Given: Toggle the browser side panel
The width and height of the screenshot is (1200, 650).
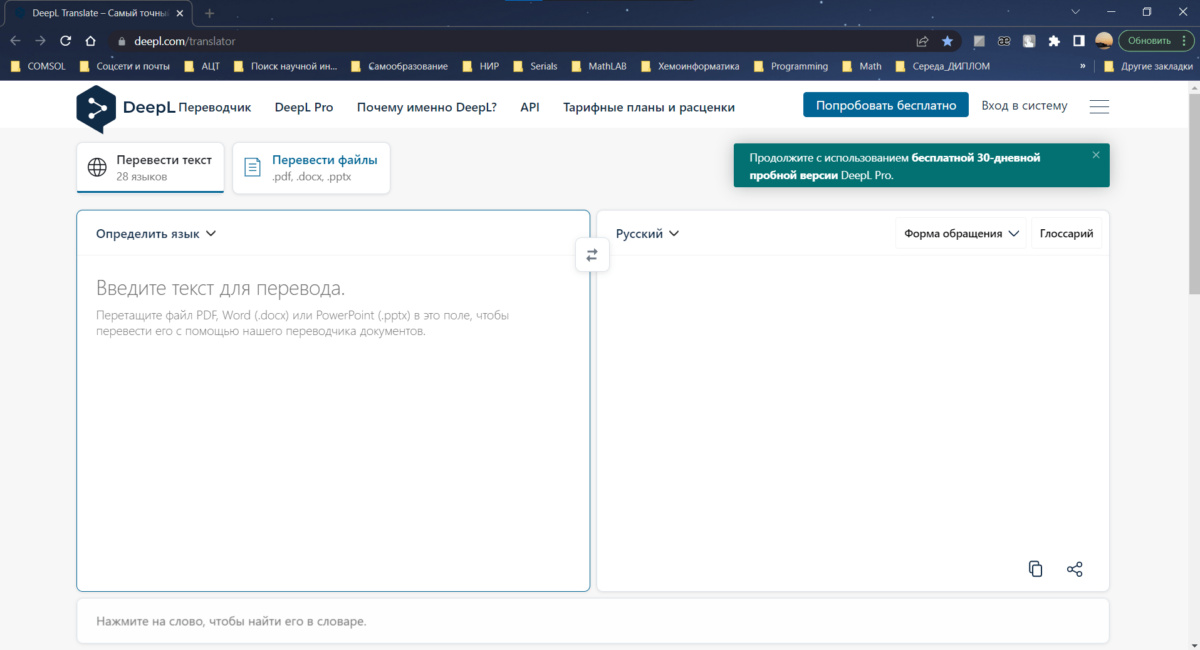Looking at the screenshot, I should pos(1079,41).
